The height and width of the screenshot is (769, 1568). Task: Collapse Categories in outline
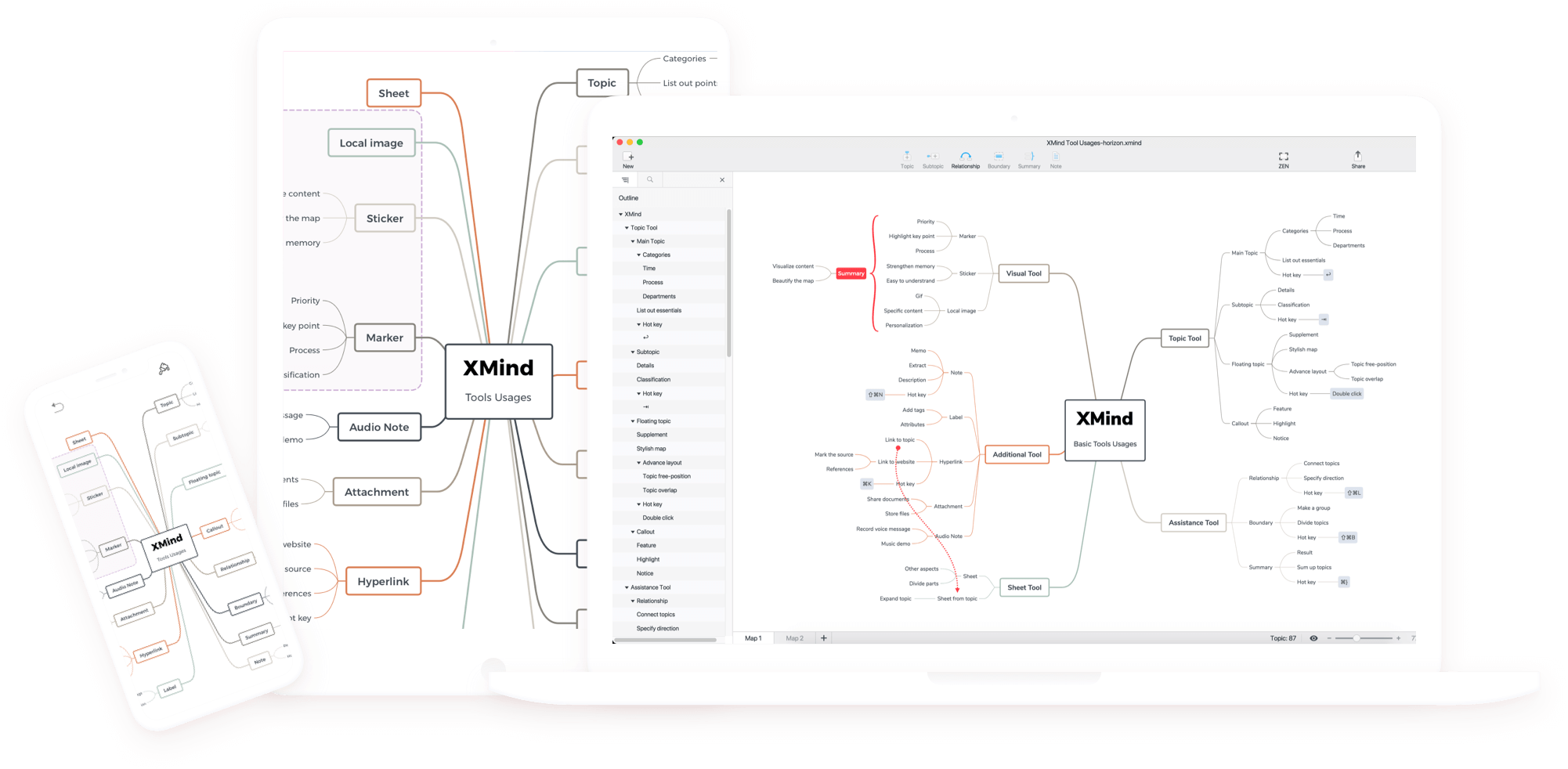[x=639, y=255]
